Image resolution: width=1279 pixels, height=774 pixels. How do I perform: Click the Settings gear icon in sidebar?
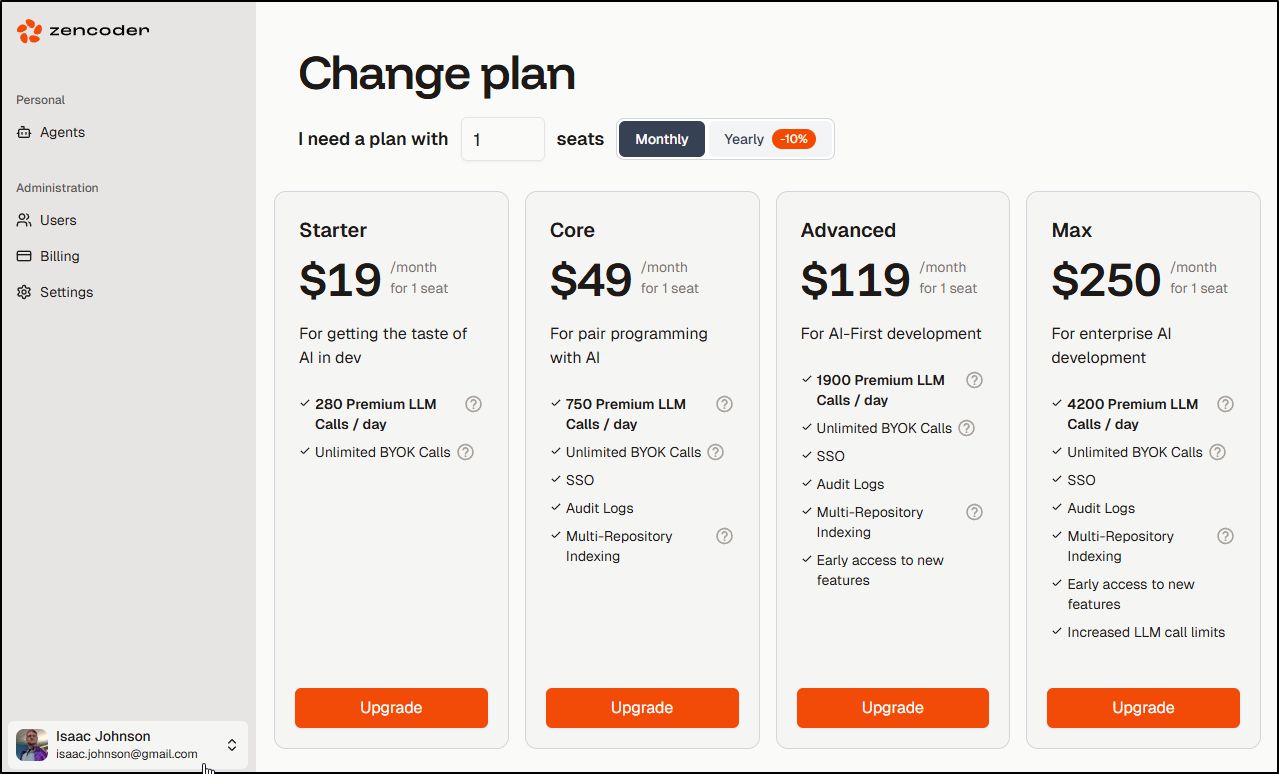click(24, 292)
